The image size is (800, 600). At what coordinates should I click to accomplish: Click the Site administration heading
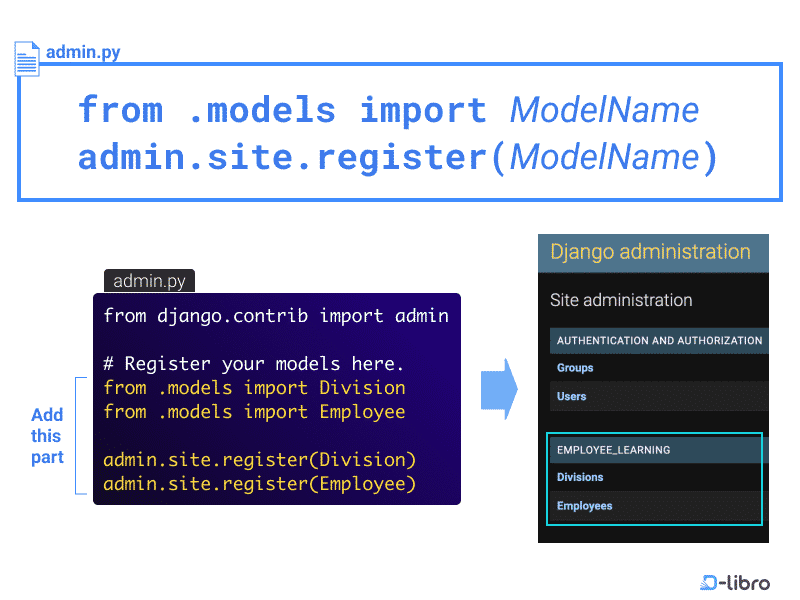pyautogui.click(x=621, y=300)
